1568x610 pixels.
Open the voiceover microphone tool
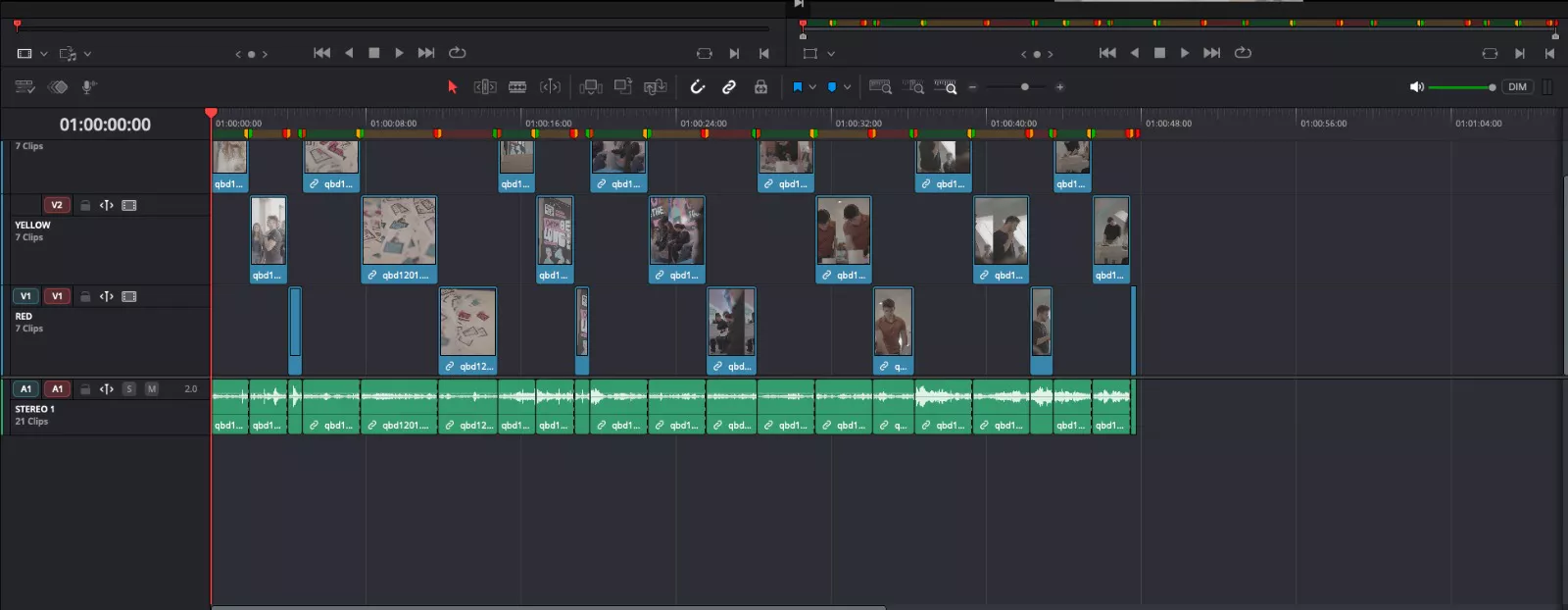tap(88, 87)
